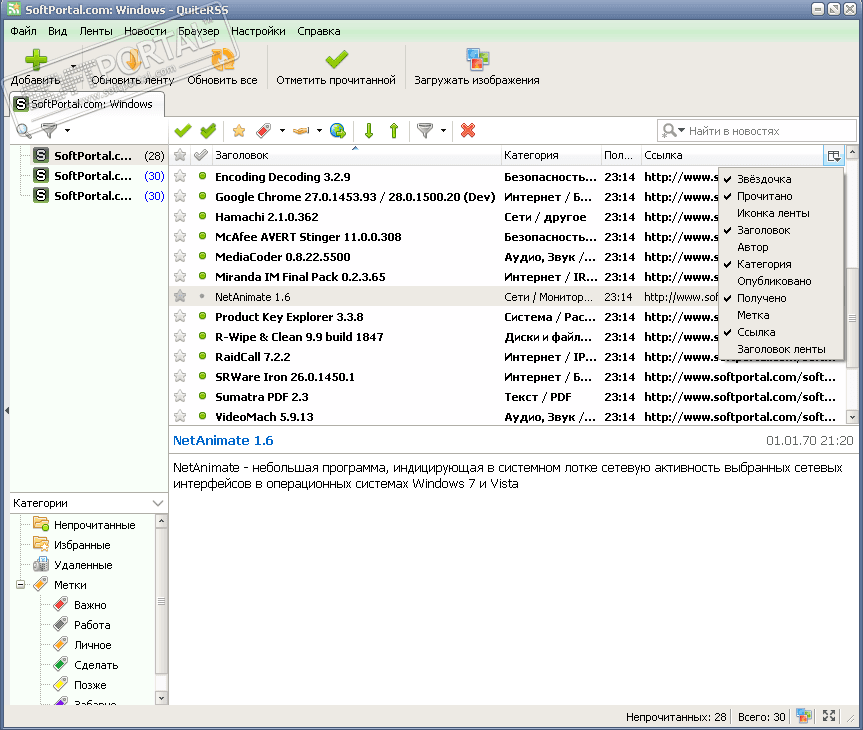
Task: Click the single green check mark-read icon
Action: coord(183,130)
